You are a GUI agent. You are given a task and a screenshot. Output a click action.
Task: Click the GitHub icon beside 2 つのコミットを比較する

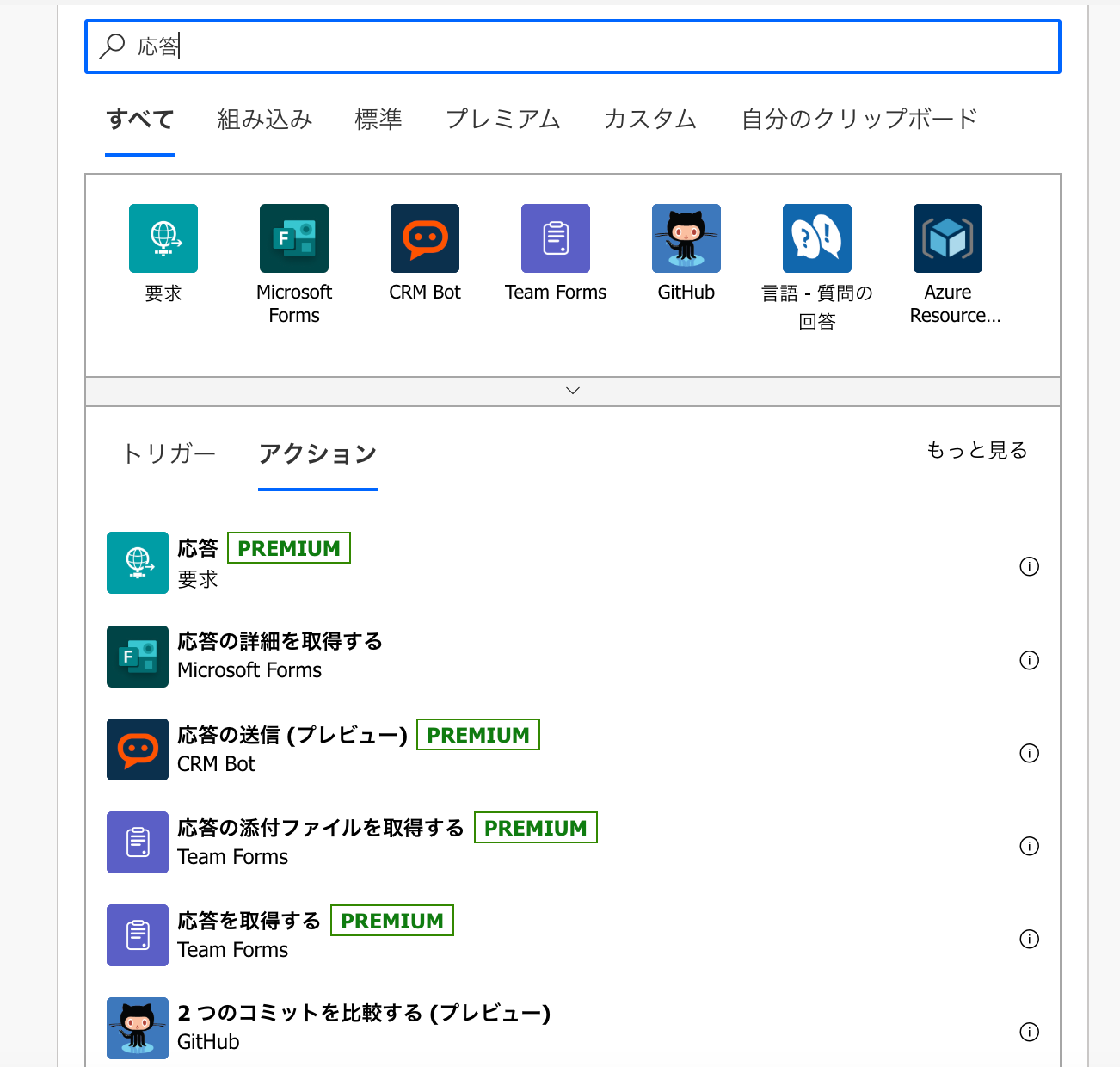(138, 1028)
